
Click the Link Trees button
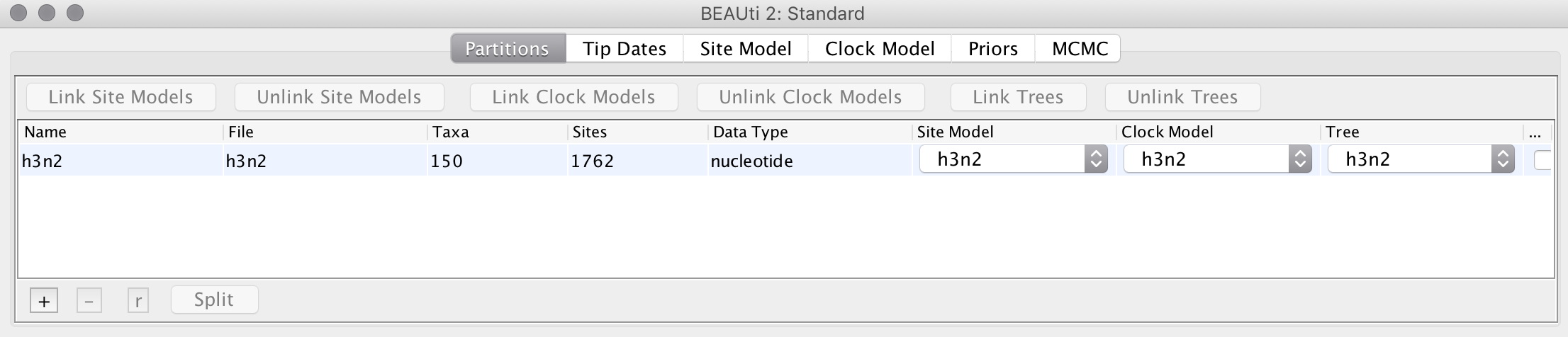pos(1018,97)
